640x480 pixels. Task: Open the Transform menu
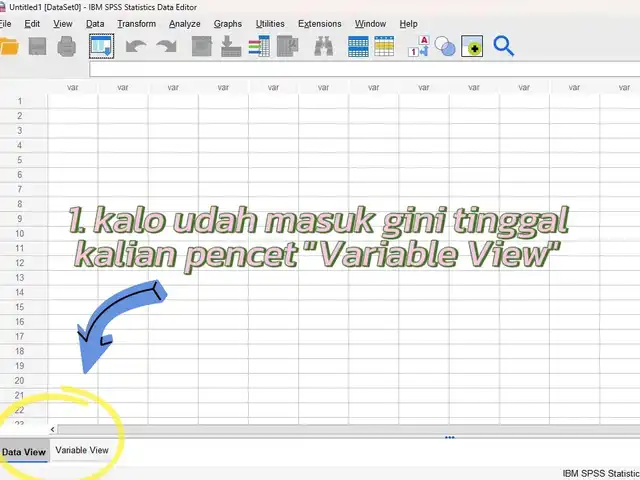click(136, 23)
